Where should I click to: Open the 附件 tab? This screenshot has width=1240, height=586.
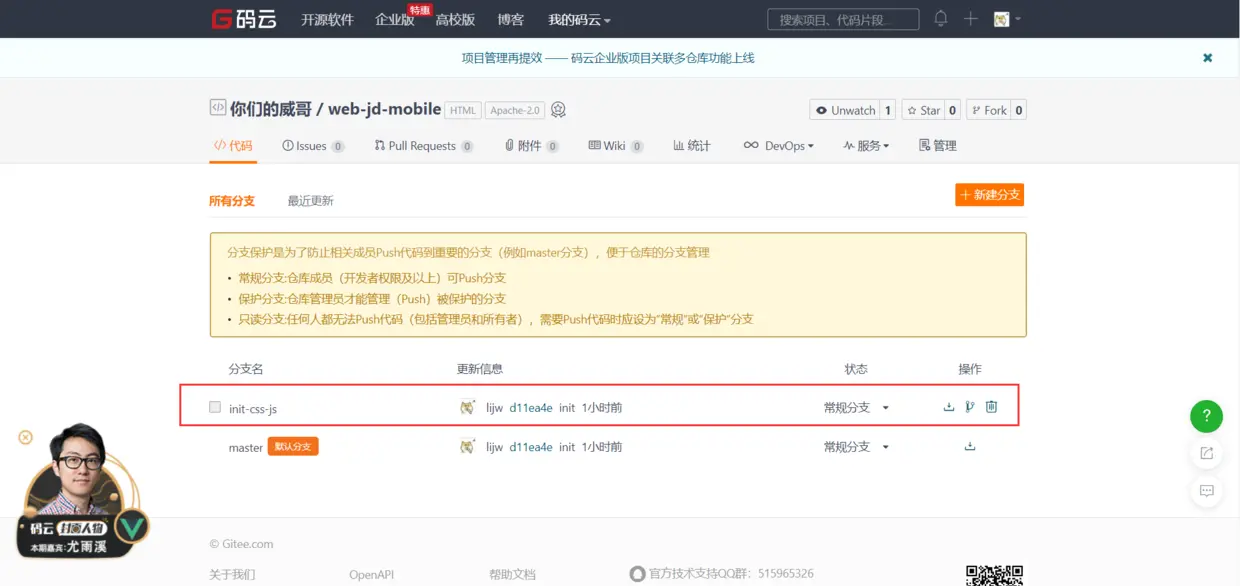[x=531, y=146]
